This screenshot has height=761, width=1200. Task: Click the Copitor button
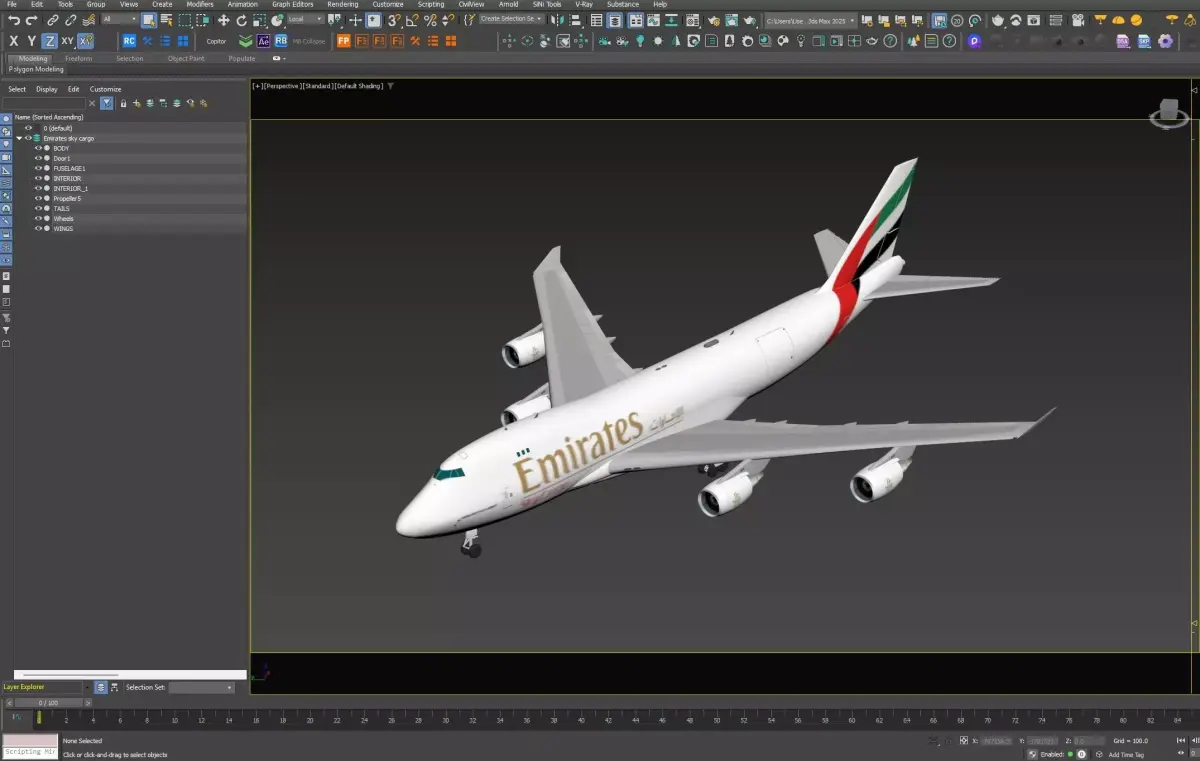[x=217, y=41]
